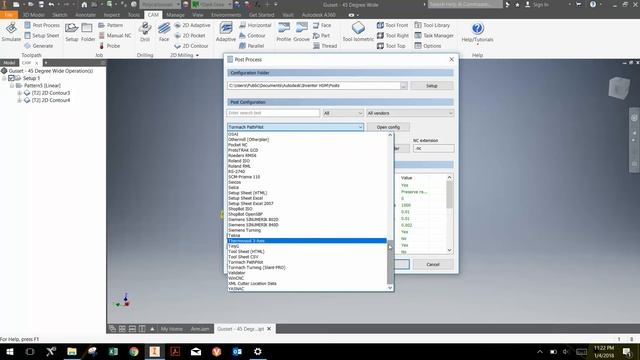Choose XML Cutter Location Data entry
The image size is (640, 360).
pos(307,283)
